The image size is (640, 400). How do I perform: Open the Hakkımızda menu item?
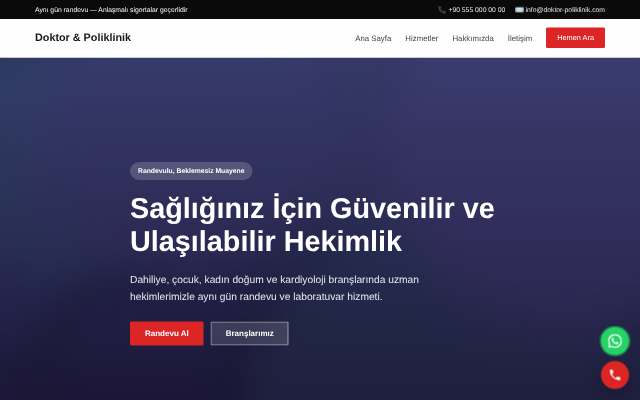(x=473, y=38)
